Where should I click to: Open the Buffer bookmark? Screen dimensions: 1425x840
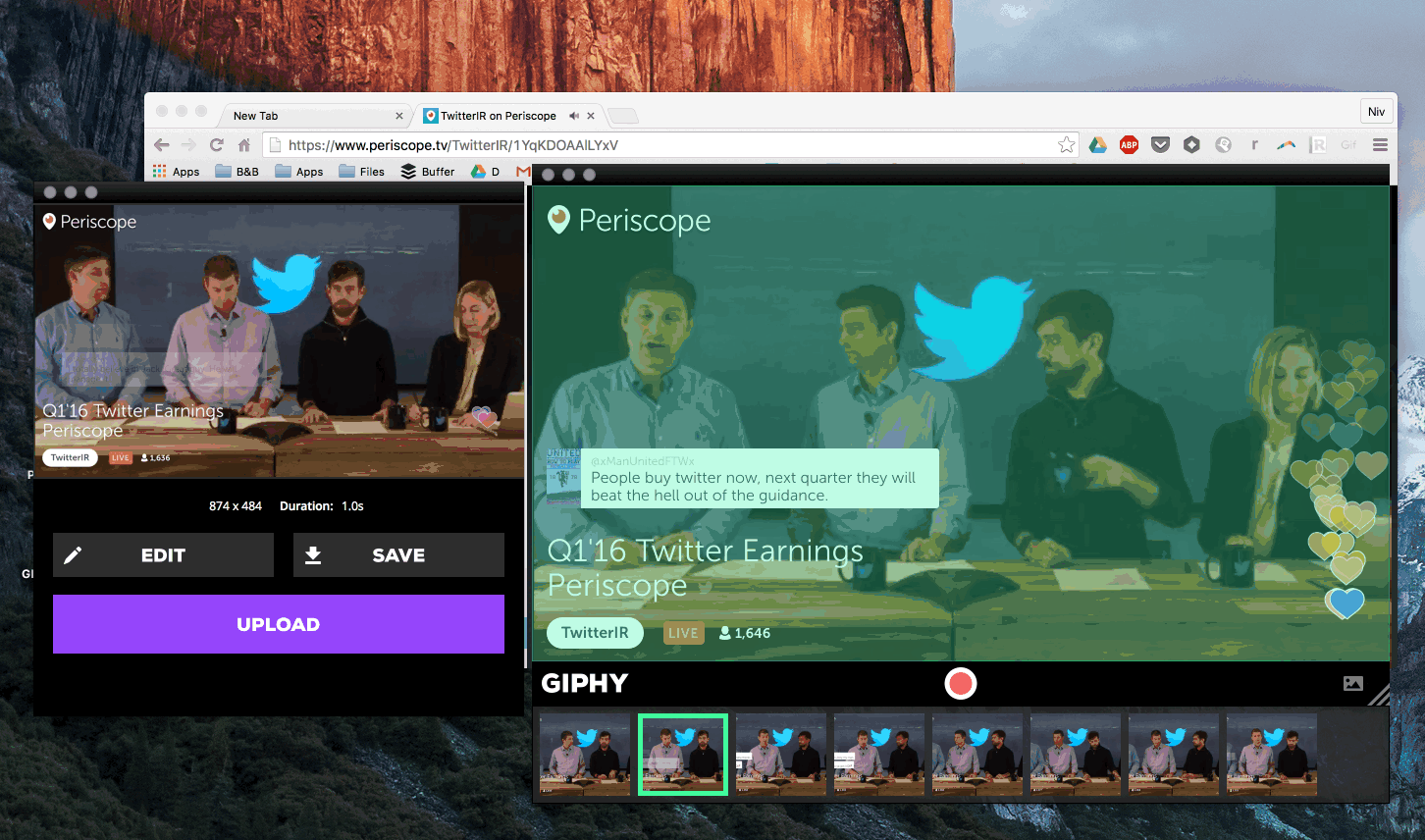428,172
